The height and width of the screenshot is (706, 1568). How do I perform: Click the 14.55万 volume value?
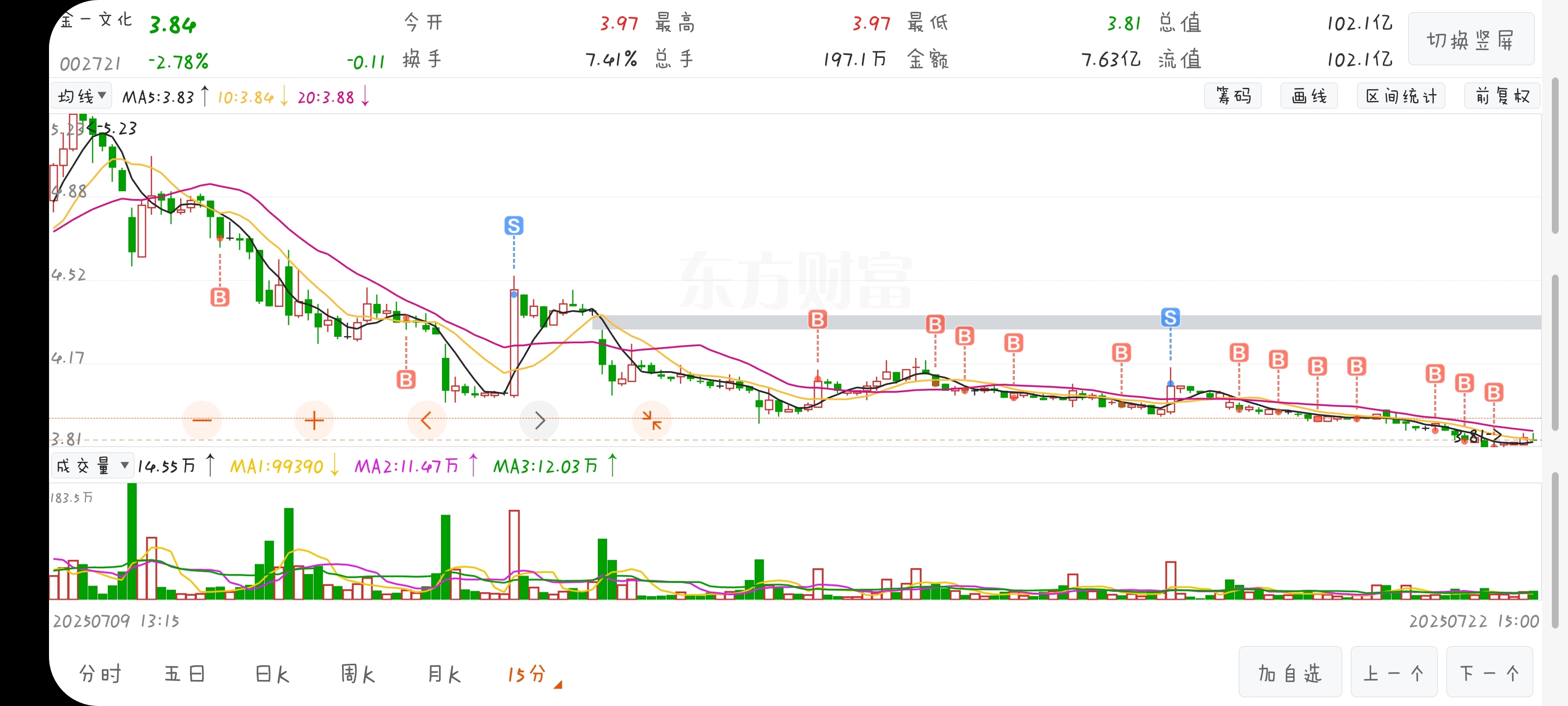166,467
